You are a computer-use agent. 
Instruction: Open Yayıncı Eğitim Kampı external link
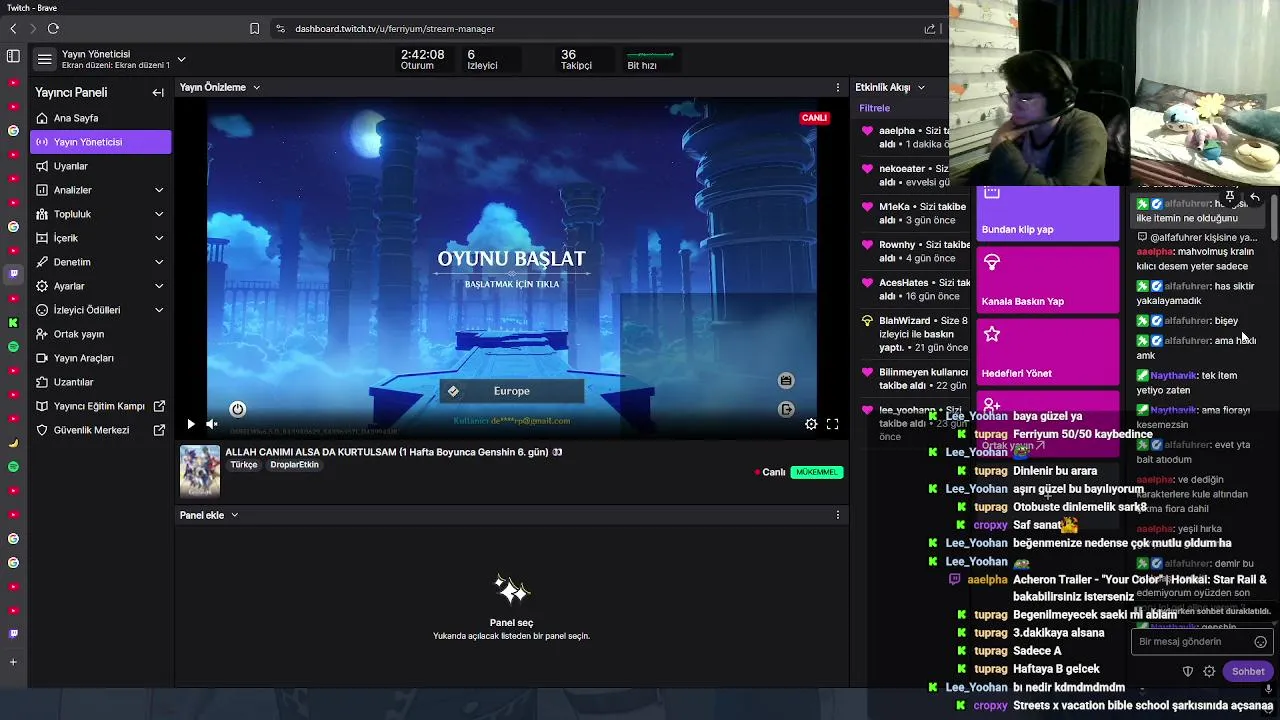100,406
